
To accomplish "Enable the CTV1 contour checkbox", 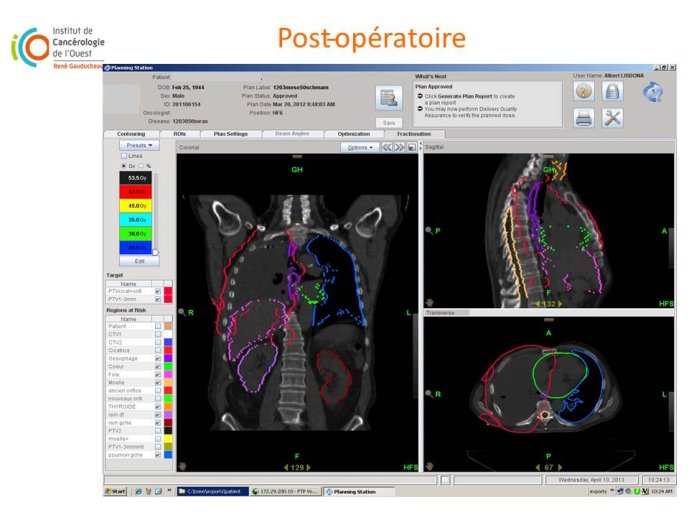I will pyautogui.click(x=158, y=334).
